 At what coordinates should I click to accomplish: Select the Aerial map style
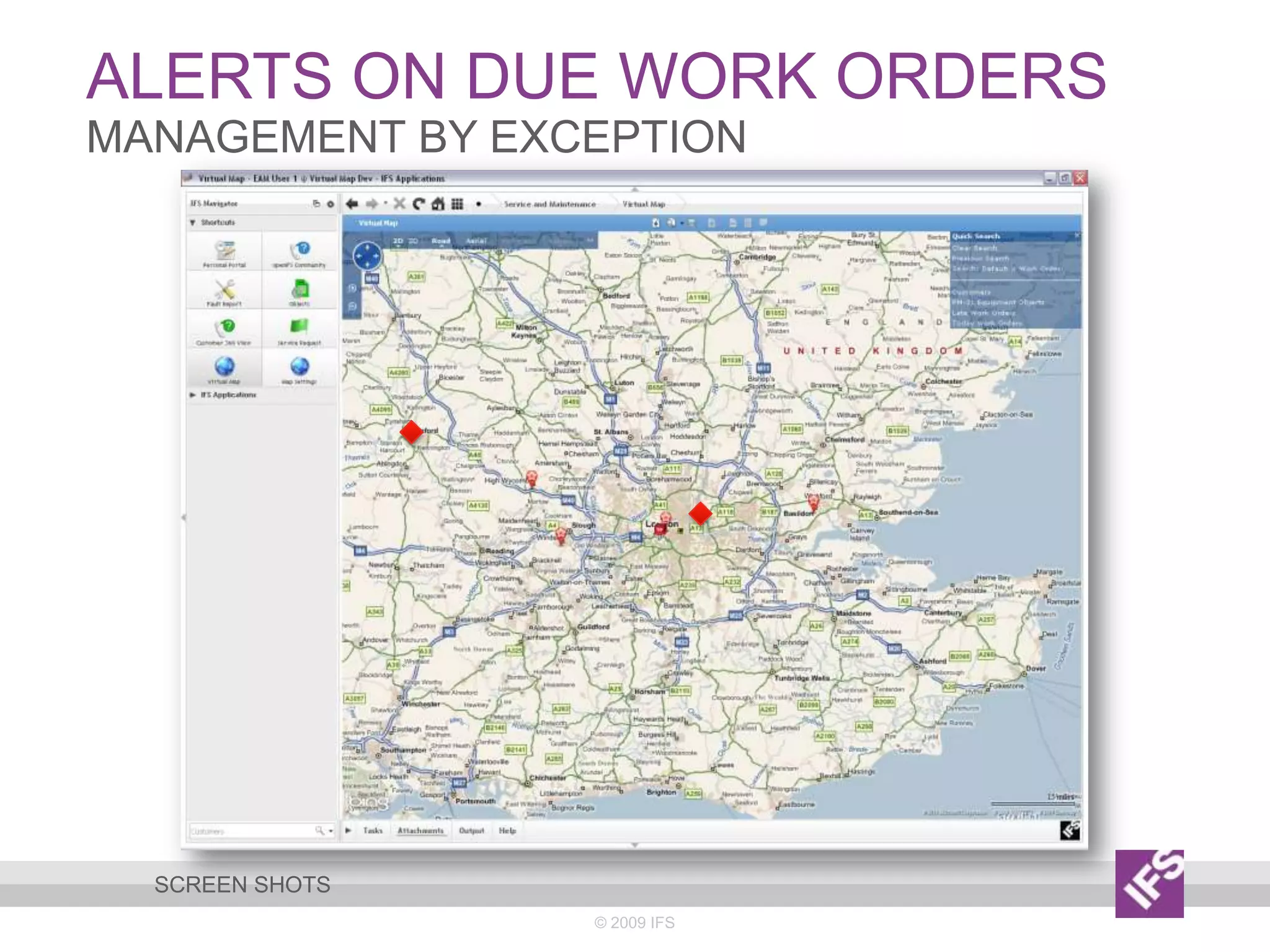476,240
